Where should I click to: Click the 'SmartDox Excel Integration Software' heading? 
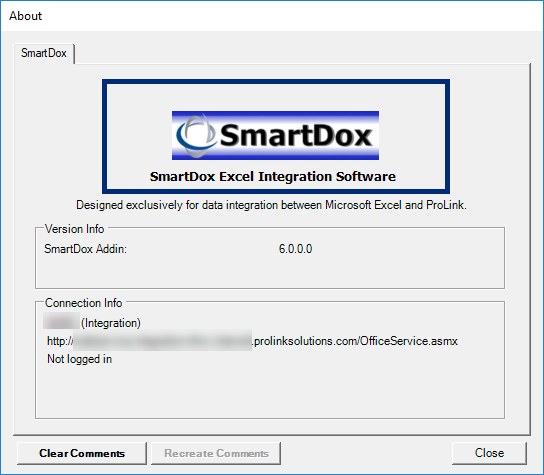[x=273, y=176]
